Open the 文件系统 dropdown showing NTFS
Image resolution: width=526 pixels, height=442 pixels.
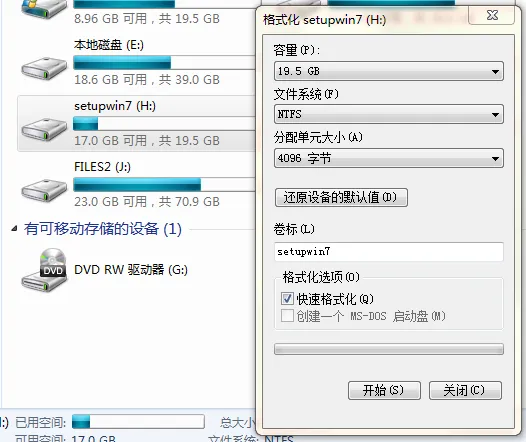pos(389,114)
